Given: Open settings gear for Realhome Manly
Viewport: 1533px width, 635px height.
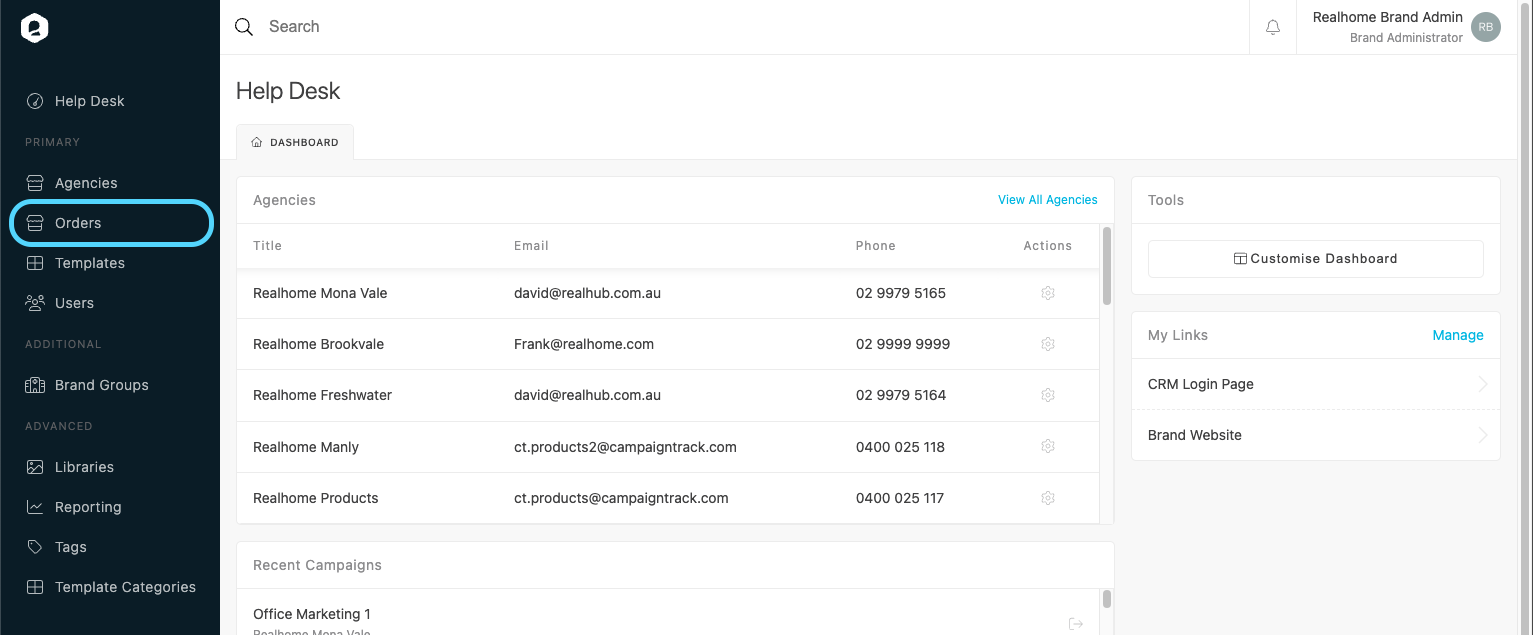Looking at the screenshot, I should click(1048, 446).
